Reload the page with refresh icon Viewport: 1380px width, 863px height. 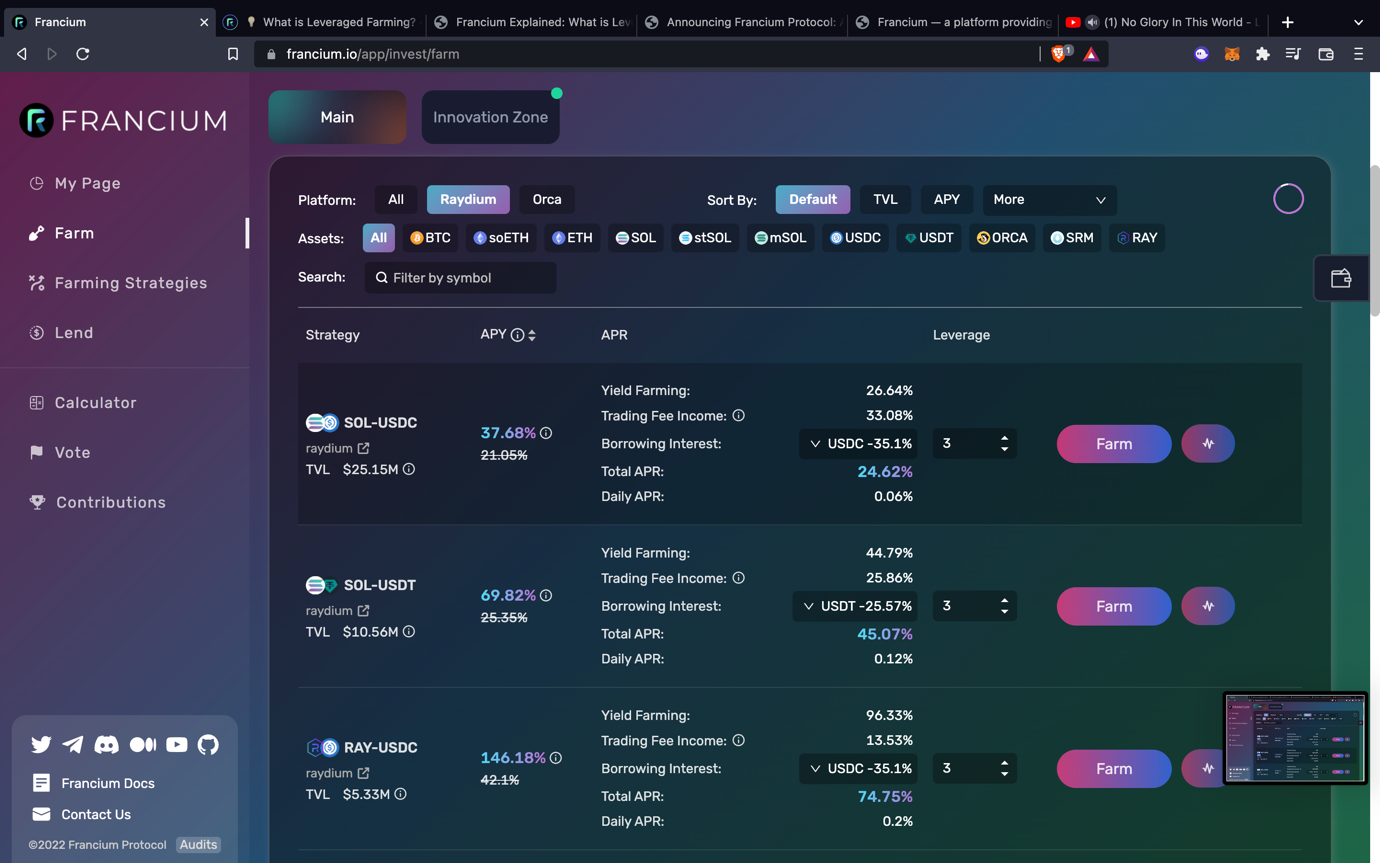pos(83,54)
